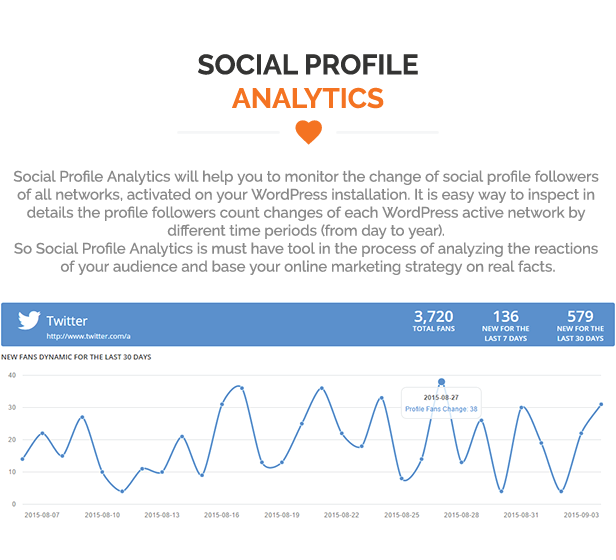Click the 2015-08-16 x-axis date label
Screen dimensions: 616x560
pos(222,515)
